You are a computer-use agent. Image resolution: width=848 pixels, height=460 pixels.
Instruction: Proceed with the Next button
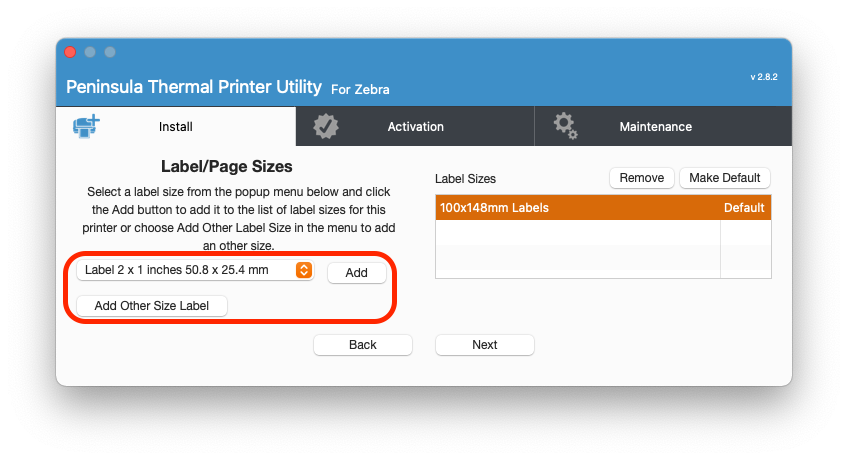[x=485, y=345]
